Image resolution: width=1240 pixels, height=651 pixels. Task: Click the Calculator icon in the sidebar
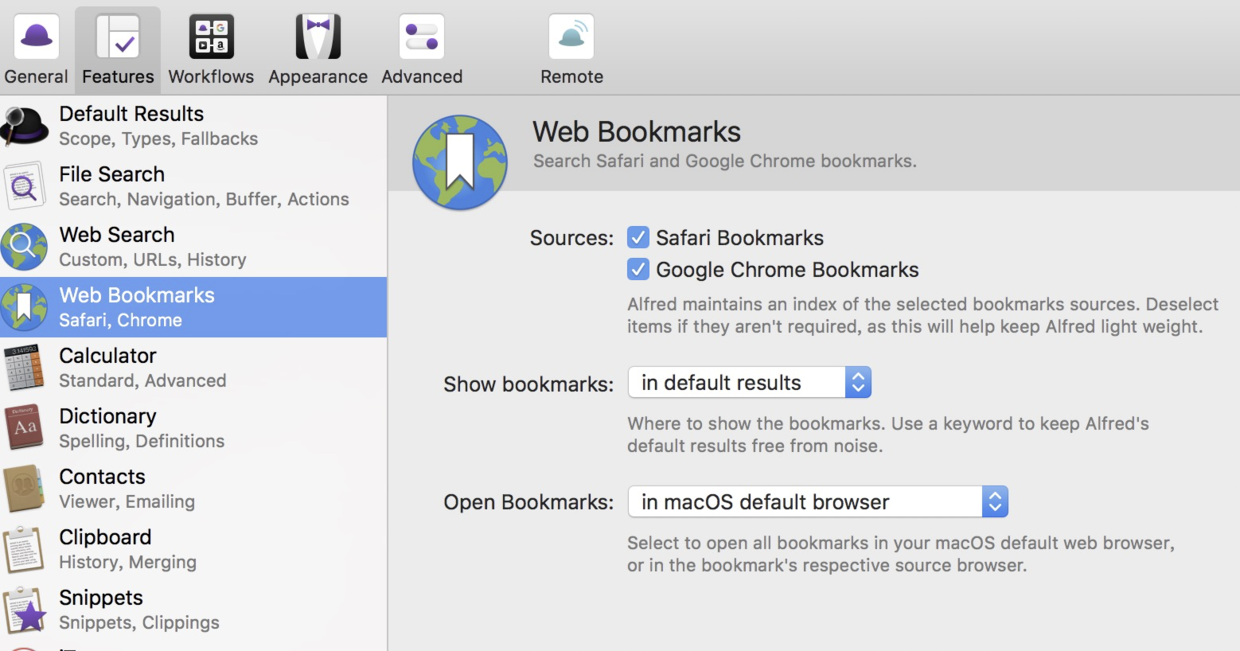click(x=24, y=368)
